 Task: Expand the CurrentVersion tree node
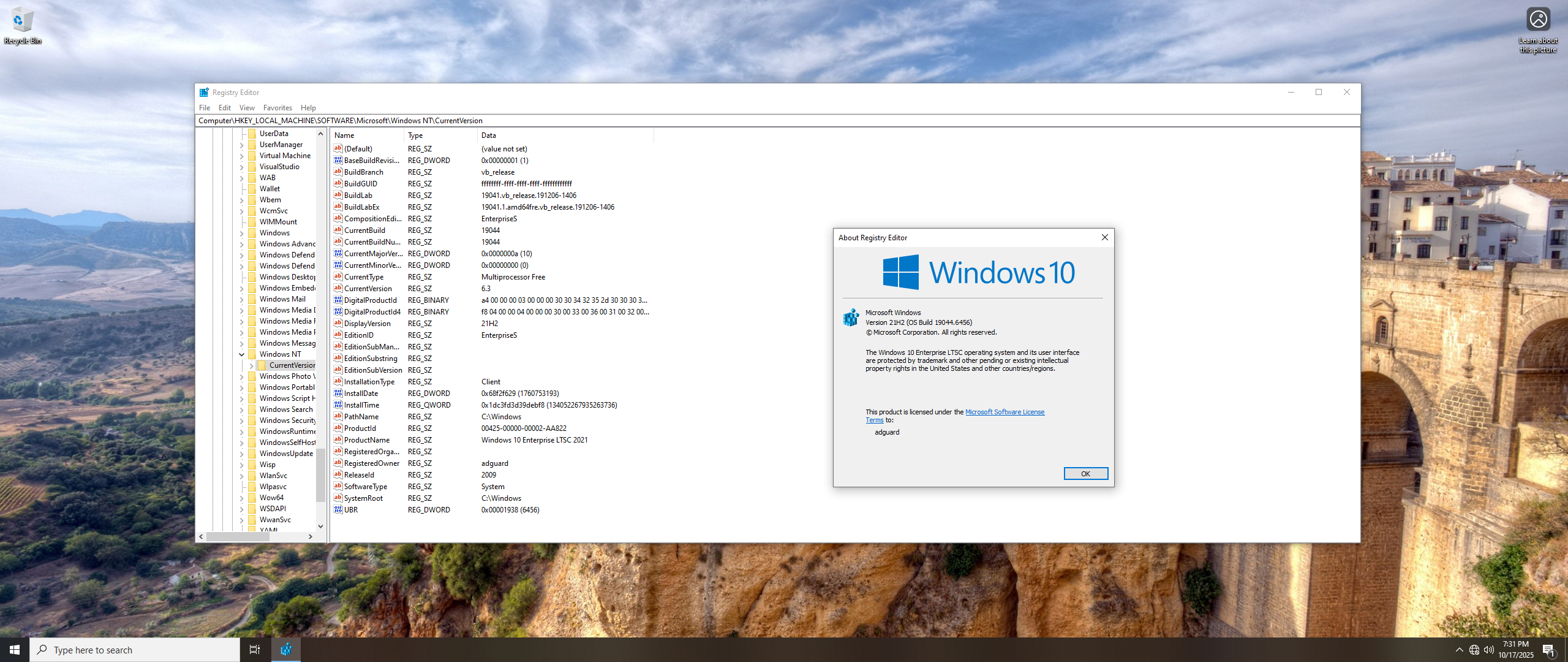pyautogui.click(x=251, y=365)
